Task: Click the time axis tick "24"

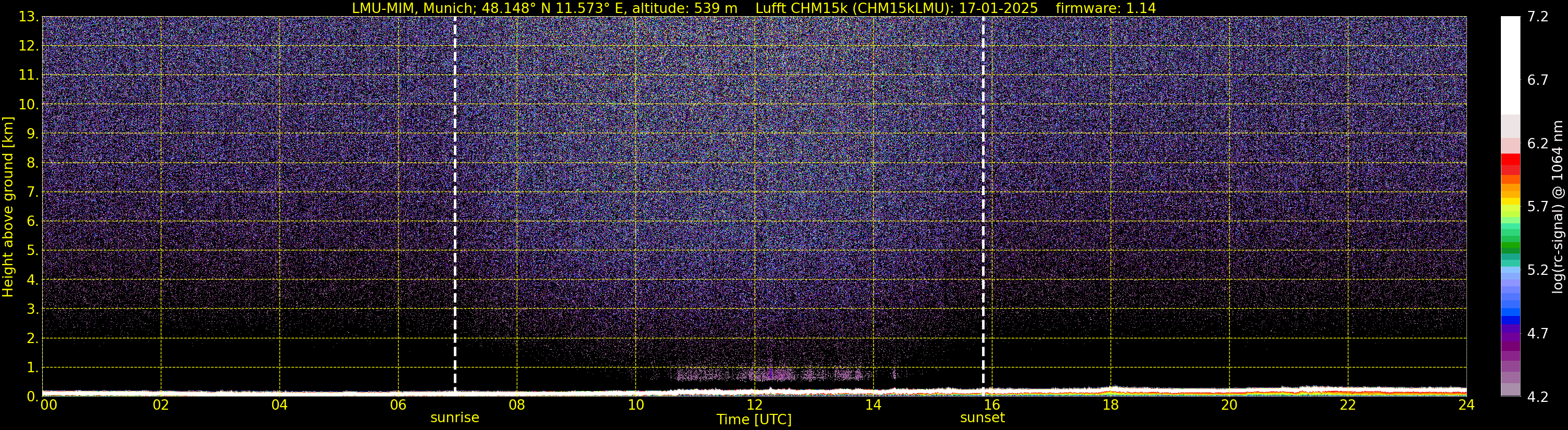Action: [x=1467, y=405]
